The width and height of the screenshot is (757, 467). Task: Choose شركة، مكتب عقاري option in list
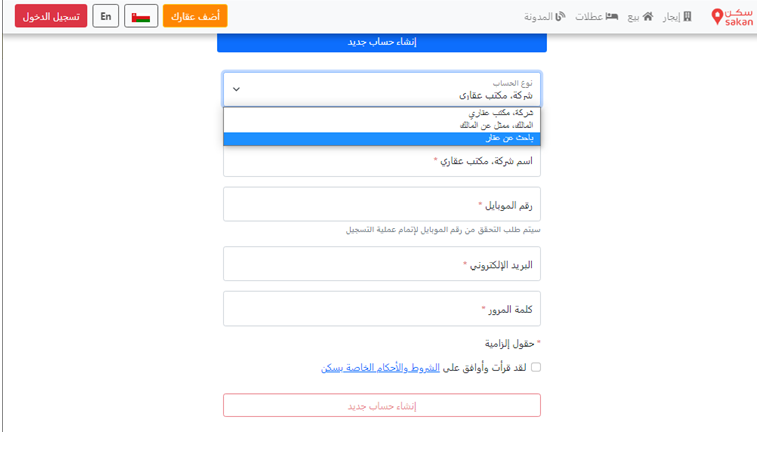[382, 113]
